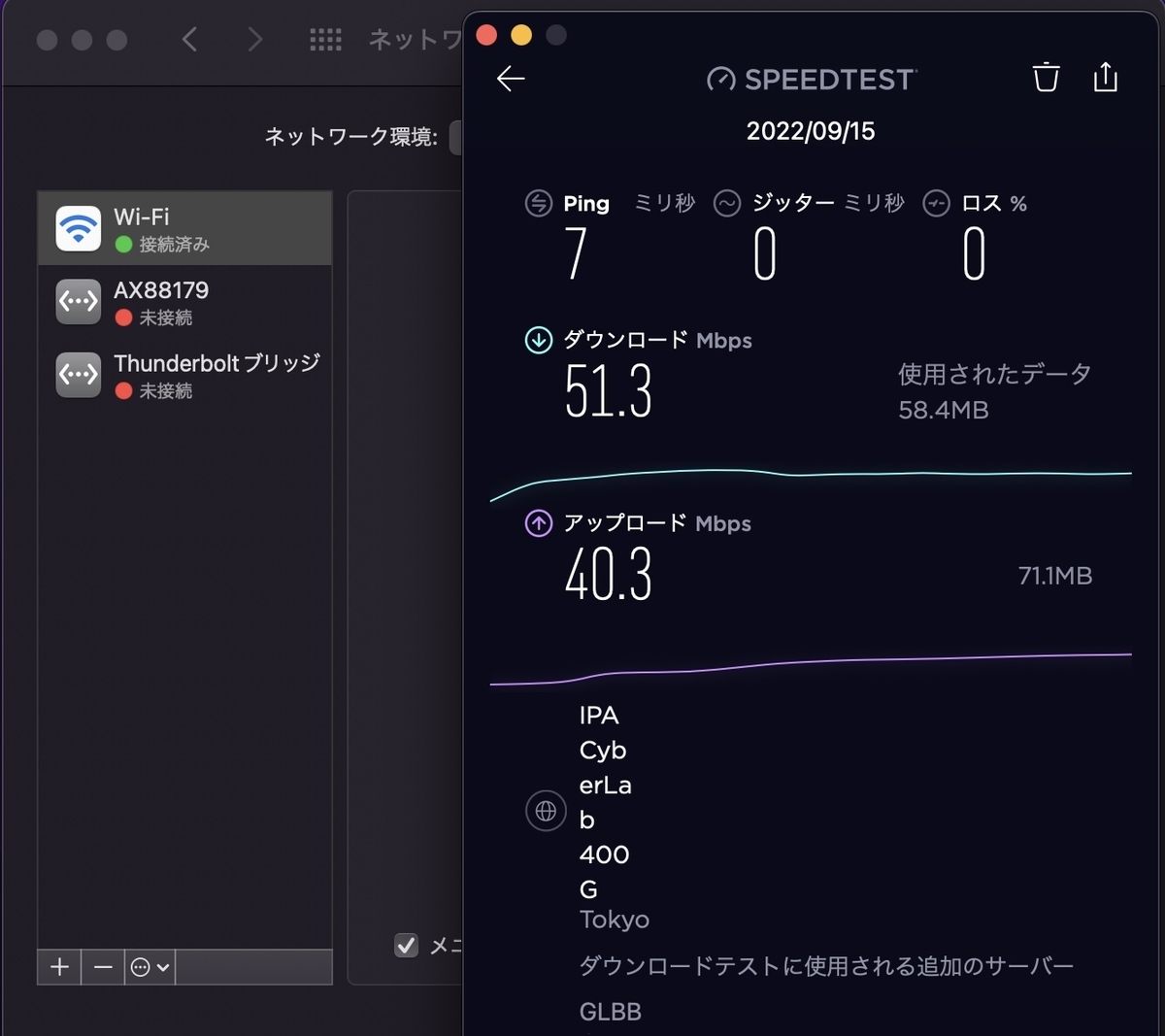Click the packet loss icon
Screen dimensions: 1165x1036
coord(936,203)
